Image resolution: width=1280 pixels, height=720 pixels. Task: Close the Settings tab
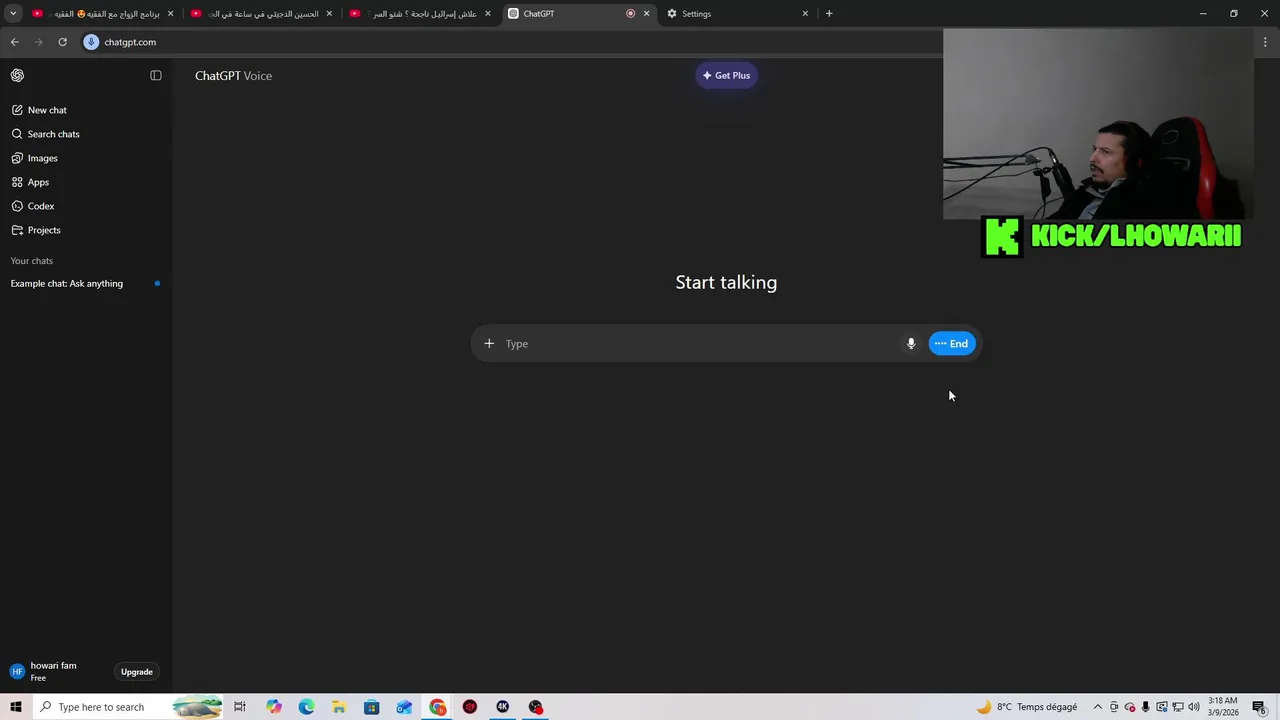click(x=805, y=14)
